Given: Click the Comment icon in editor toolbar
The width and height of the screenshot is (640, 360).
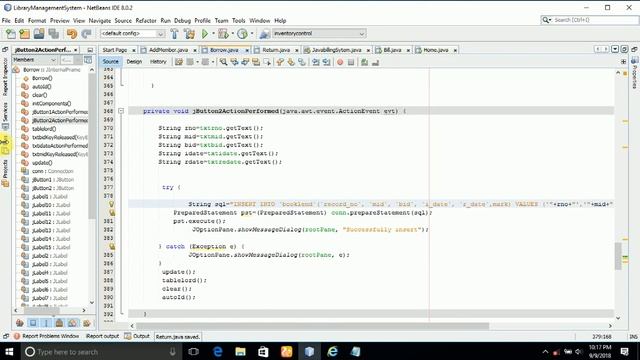Looking at the screenshot, I should (x=364, y=62).
